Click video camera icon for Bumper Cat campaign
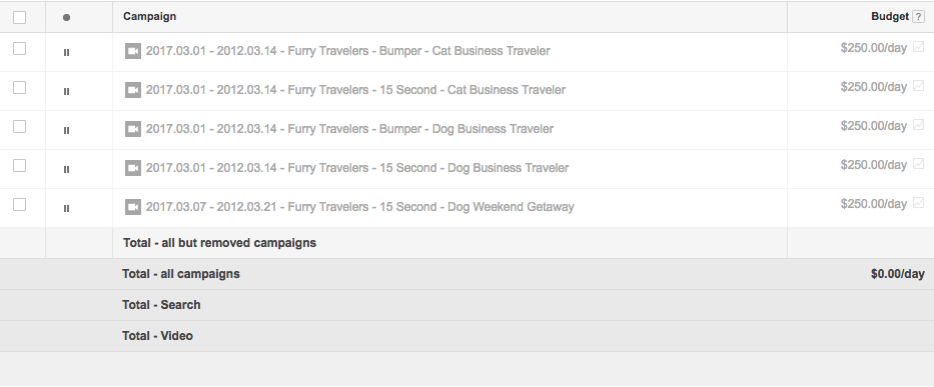 [x=133, y=51]
